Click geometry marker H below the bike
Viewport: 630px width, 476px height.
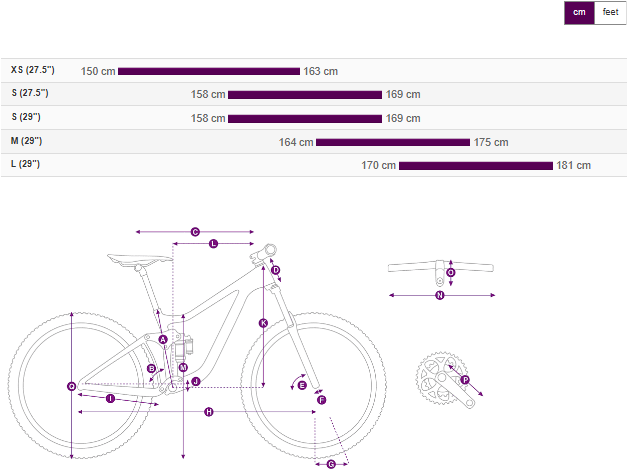209,412
